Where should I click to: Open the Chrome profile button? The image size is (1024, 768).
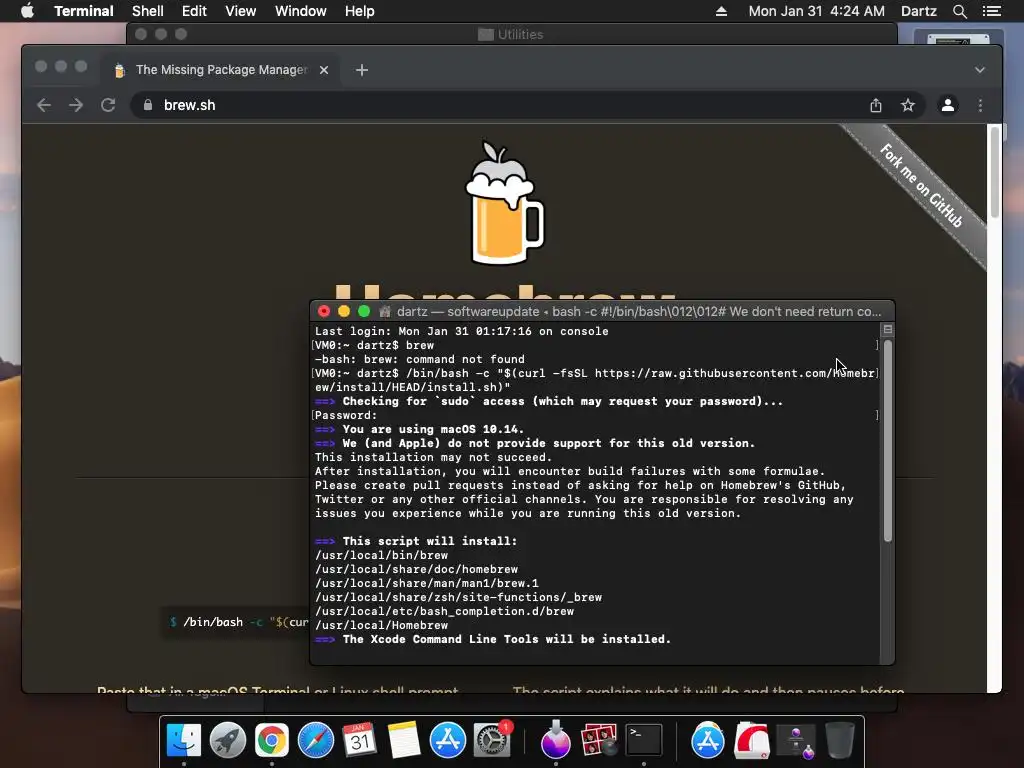point(948,105)
